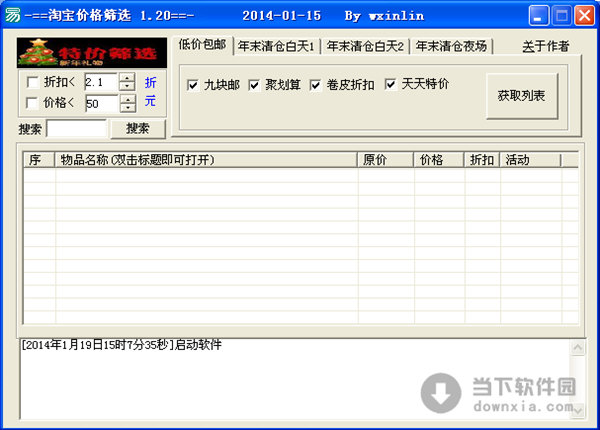600x430 pixels.
Task: Click the 物品名称 column header
Action: coord(206,160)
